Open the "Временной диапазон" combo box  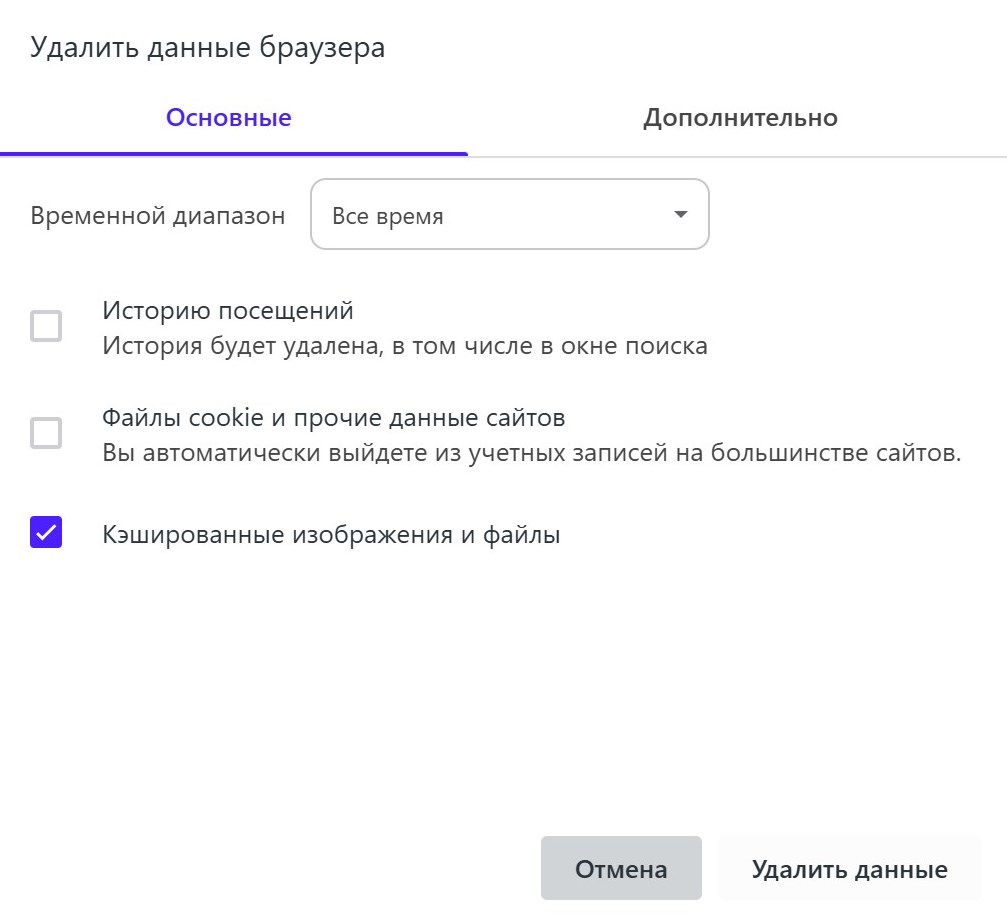point(509,215)
